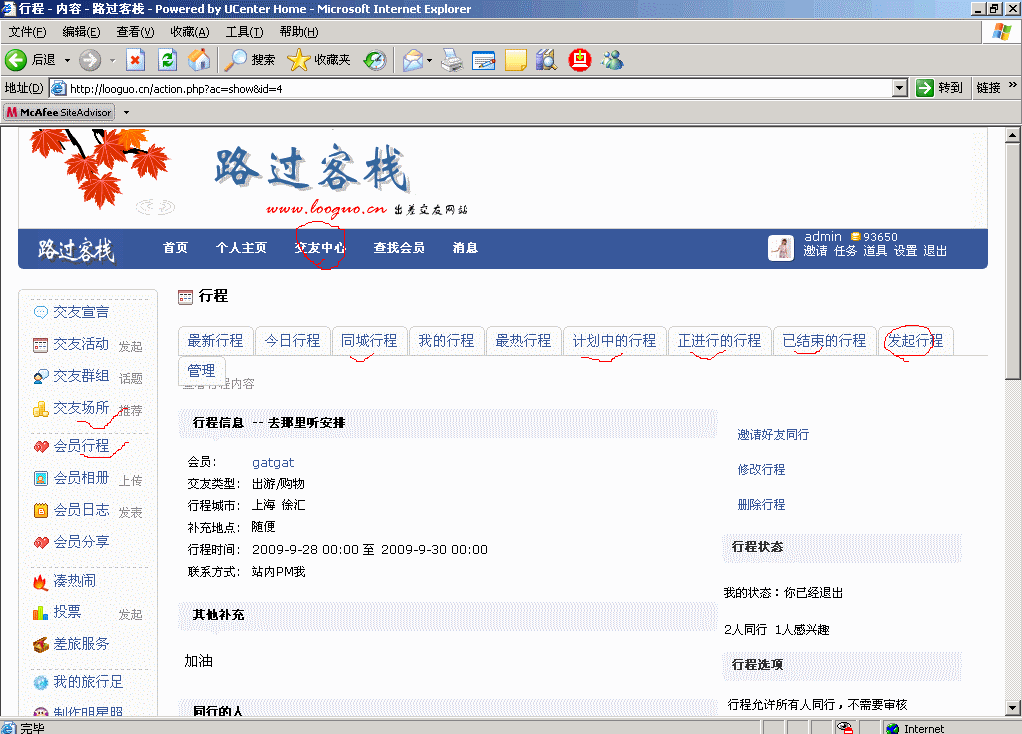The height and width of the screenshot is (734, 1022).
Task: Refresh the page with the green arrows icon
Action: (x=168, y=60)
